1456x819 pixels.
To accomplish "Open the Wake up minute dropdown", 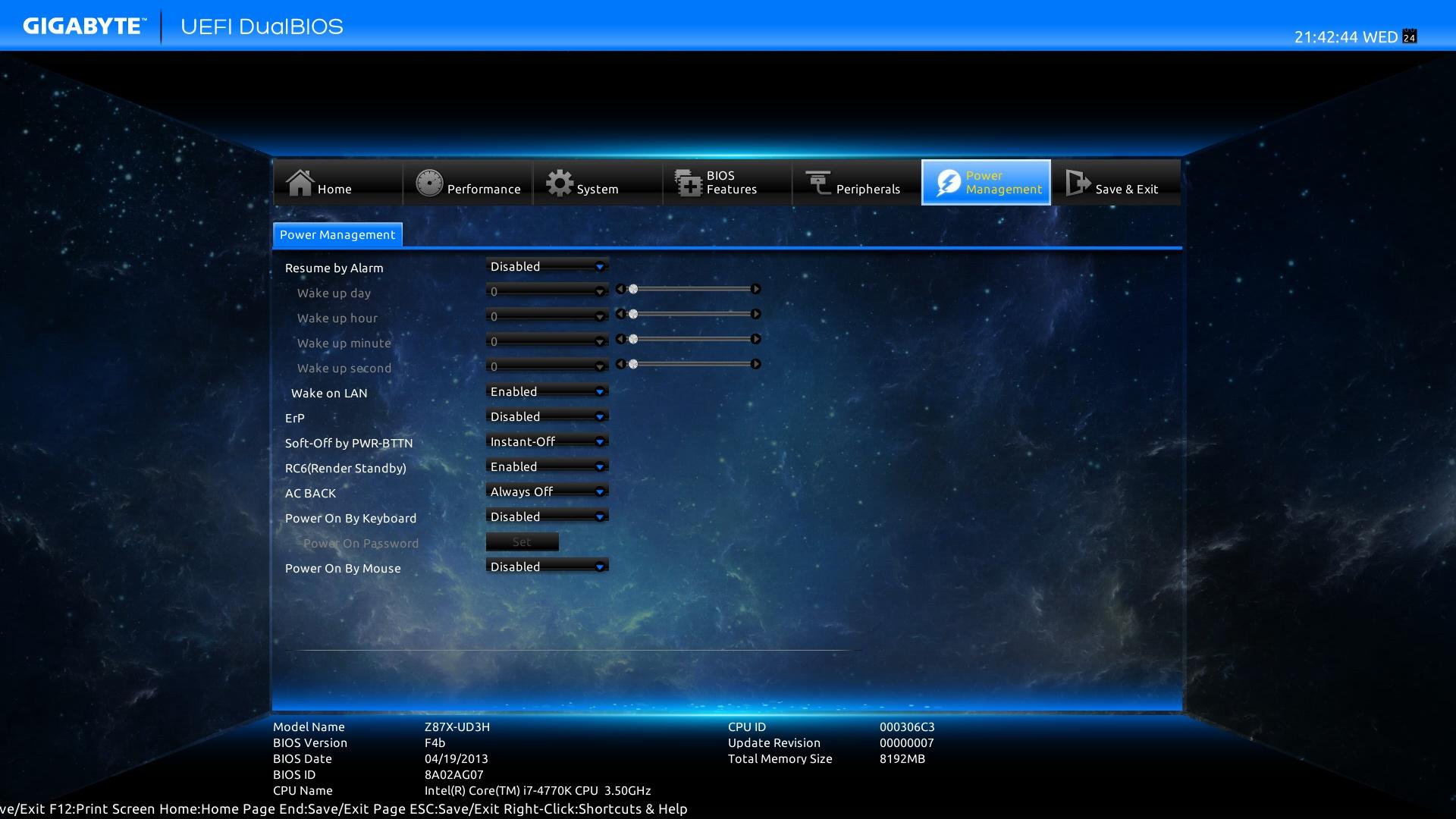I will (x=547, y=341).
